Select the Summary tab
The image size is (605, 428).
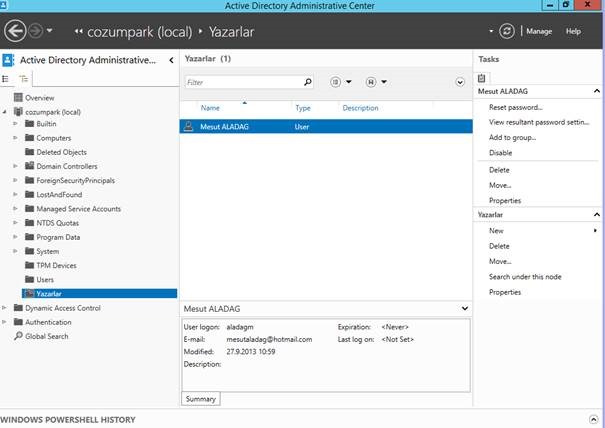click(x=201, y=399)
